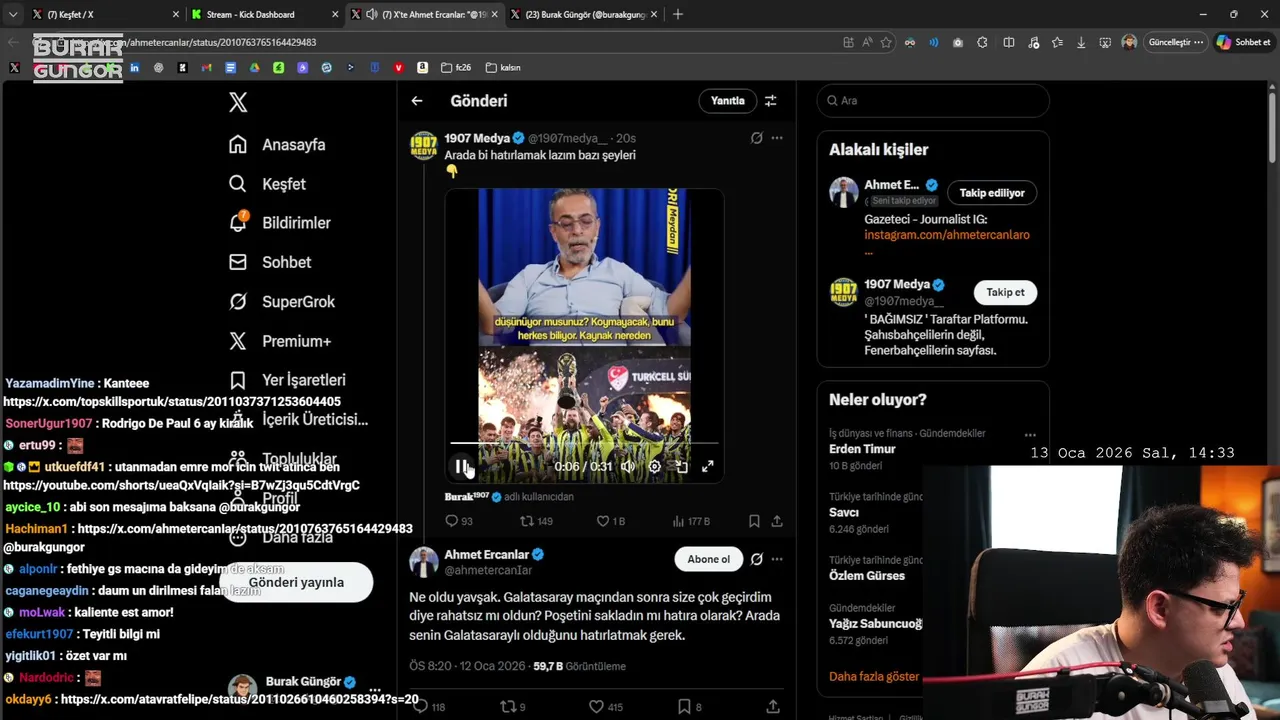Open Keşfet in the sidebar
Image resolution: width=1280 pixels, height=720 pixels.
(267, 184)
